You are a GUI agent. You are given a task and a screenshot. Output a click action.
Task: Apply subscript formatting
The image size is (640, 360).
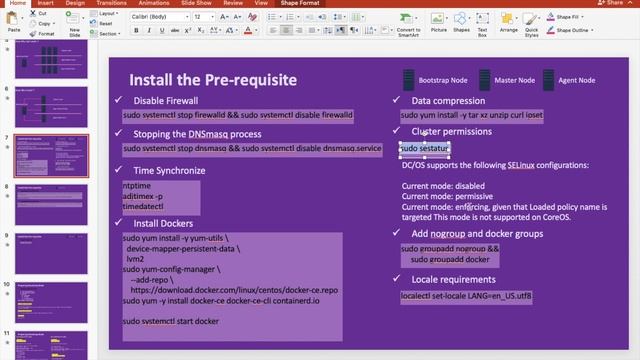(200, 31)
